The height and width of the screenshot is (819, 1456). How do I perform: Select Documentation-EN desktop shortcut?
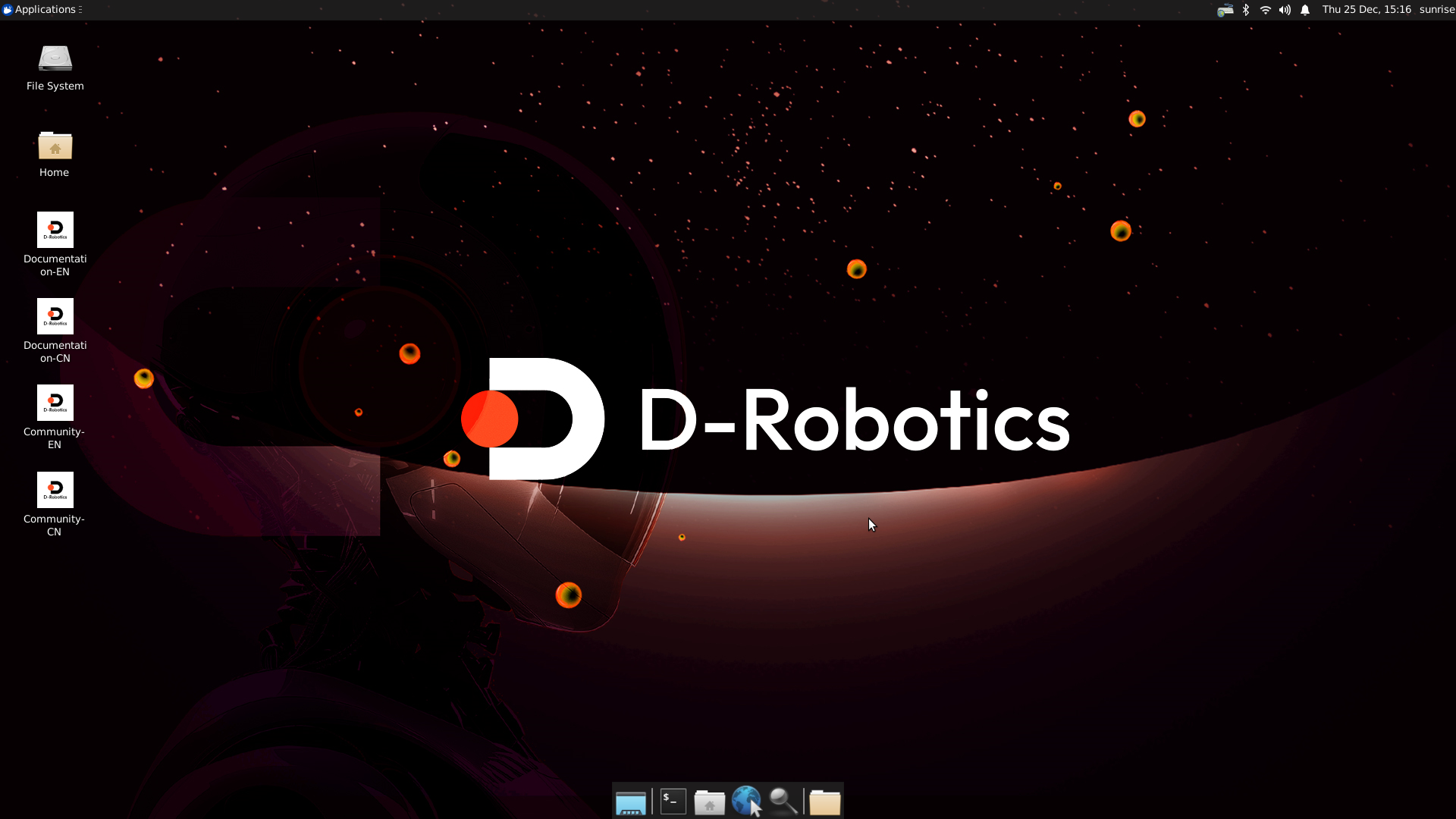pos(55,243)
